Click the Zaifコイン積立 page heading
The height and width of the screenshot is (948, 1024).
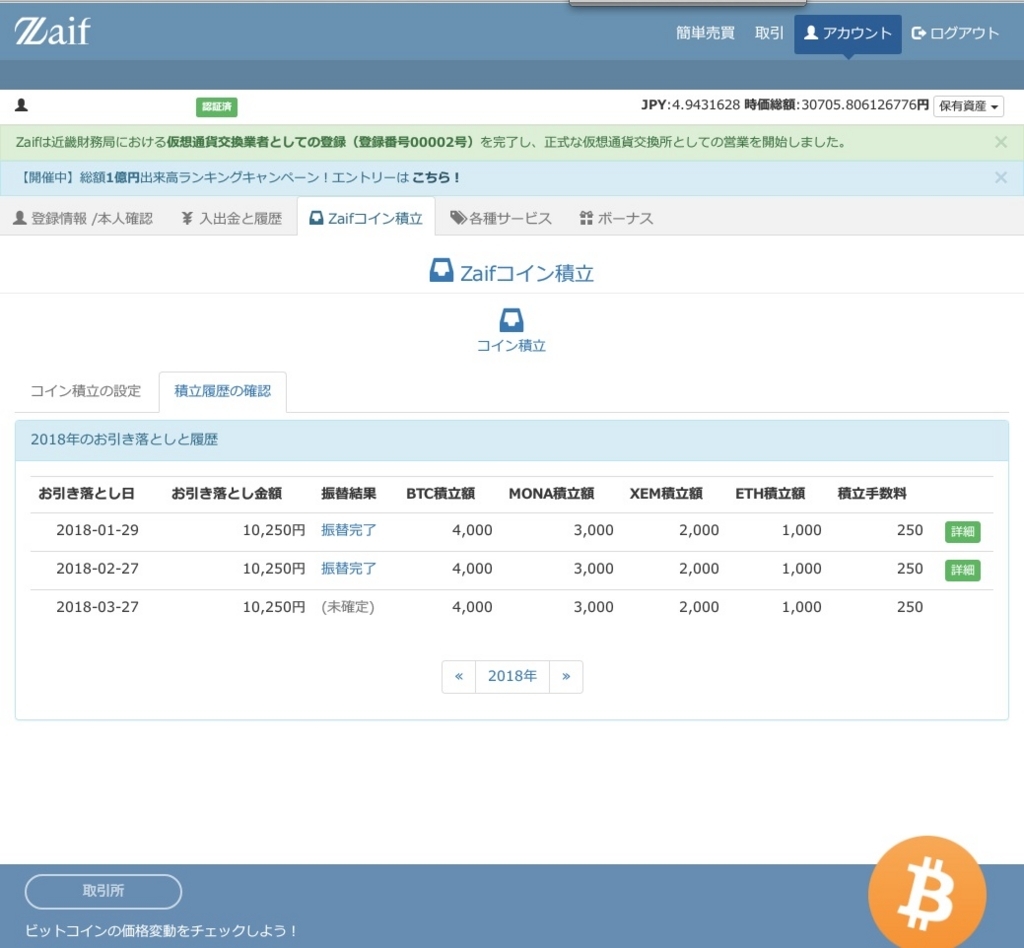(511, 272)
